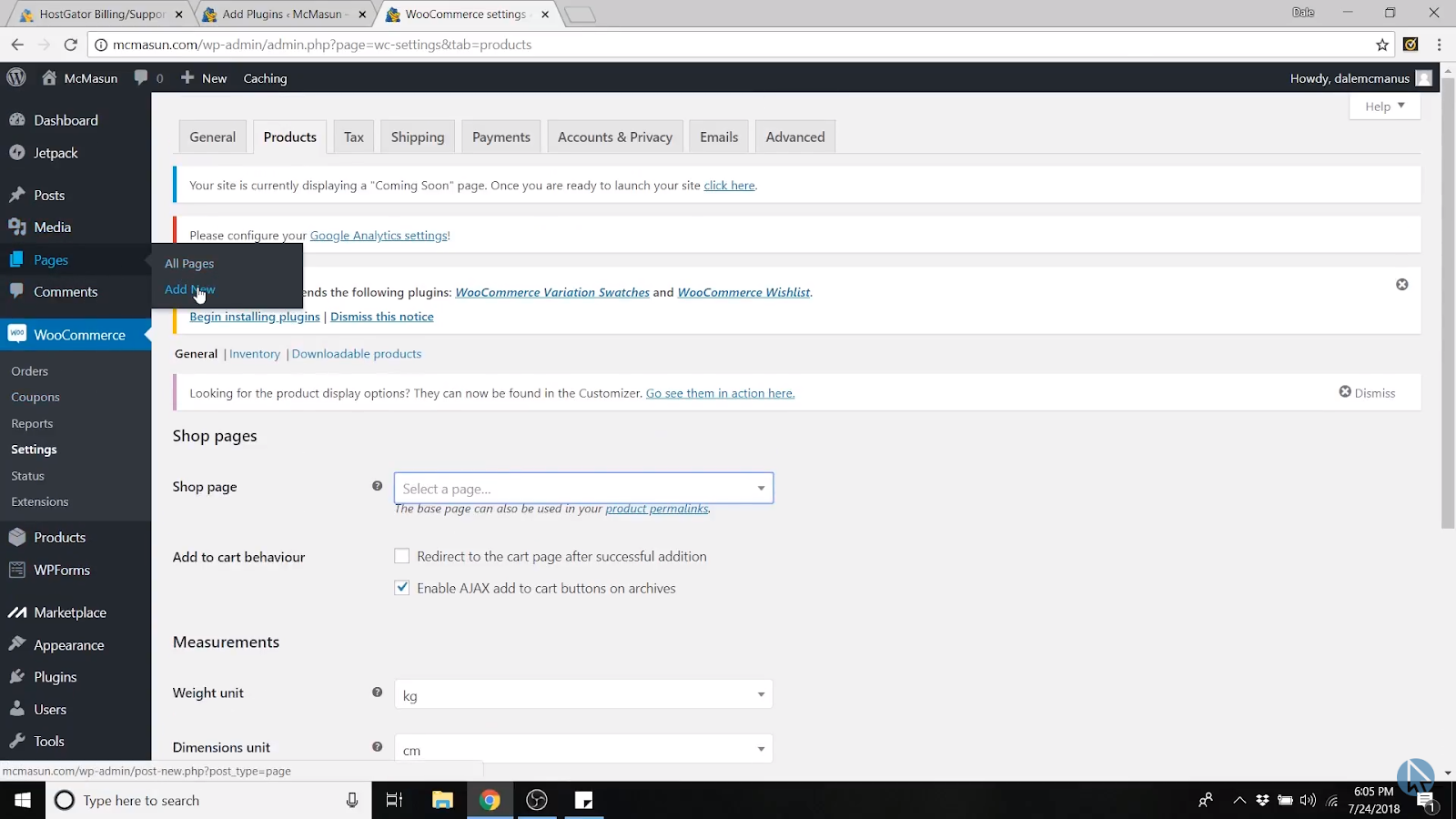The width and height of the screenshot is (1456, 819).
Task: Show help tip for Shop page
Action: click(377, 486)
